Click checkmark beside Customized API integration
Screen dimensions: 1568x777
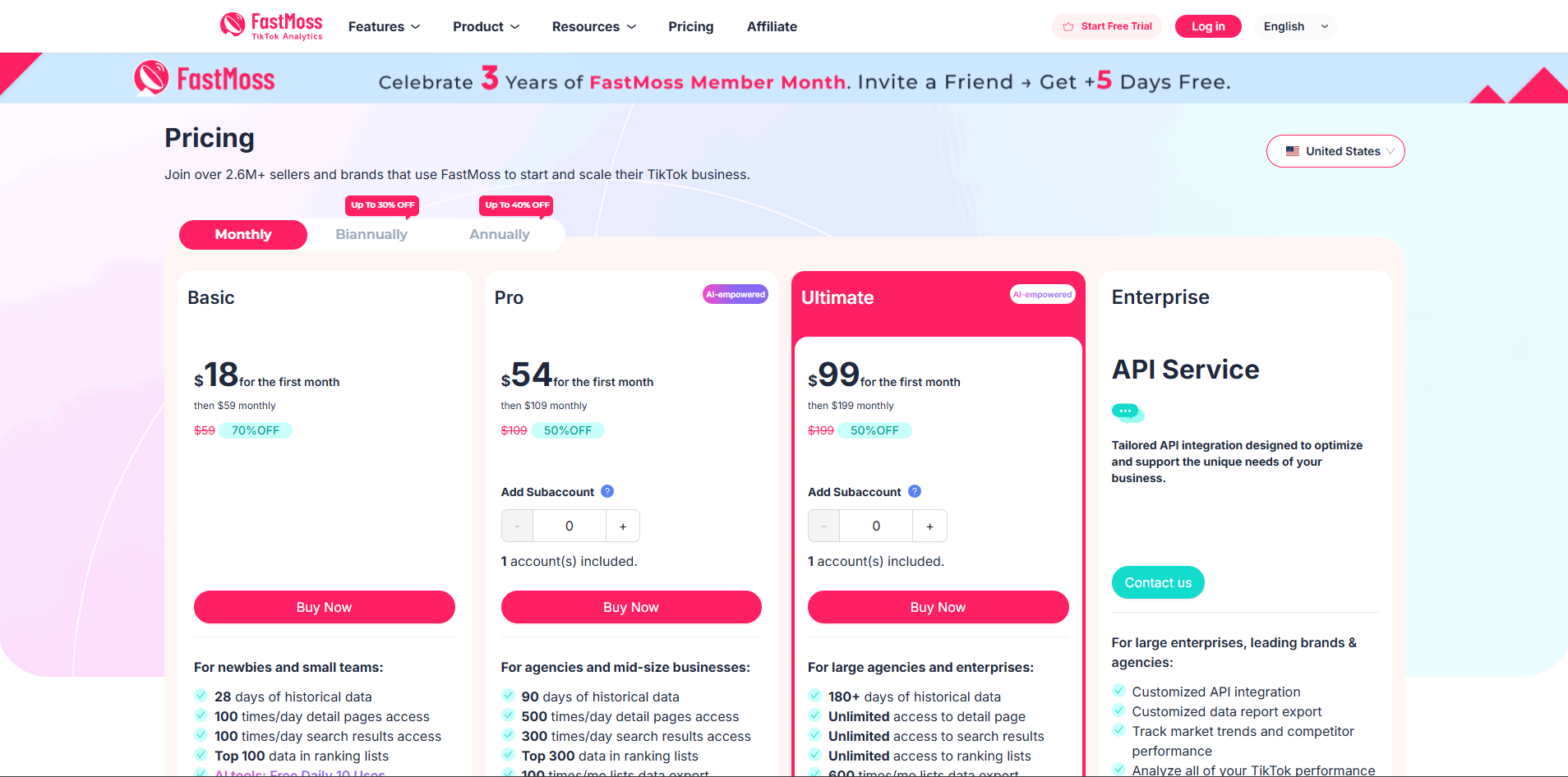coord(1118,691)
